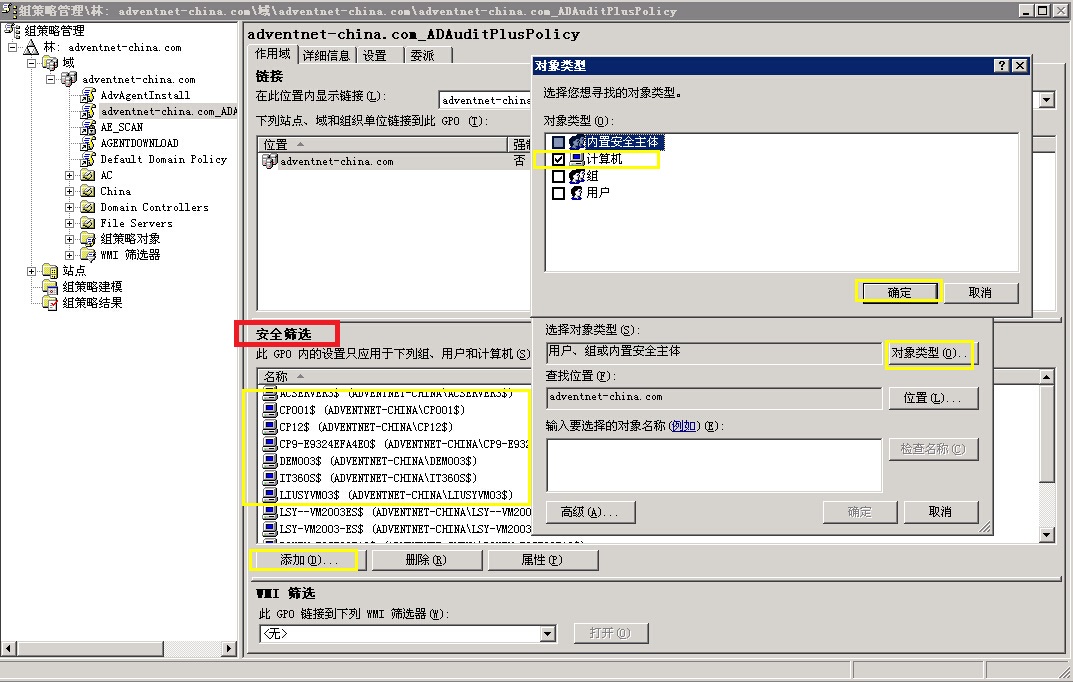Check the 用户 checkbox
This screenshot has height=682, width=1073.
[x=558, y=194]
